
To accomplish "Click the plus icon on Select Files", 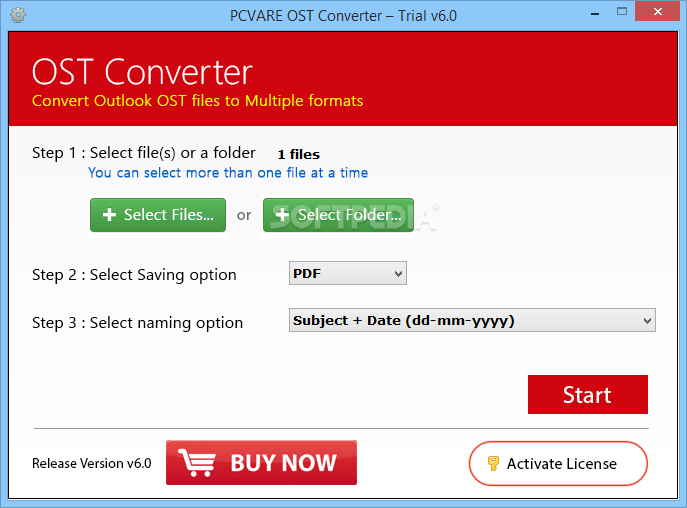I will [x=109, y=215].
